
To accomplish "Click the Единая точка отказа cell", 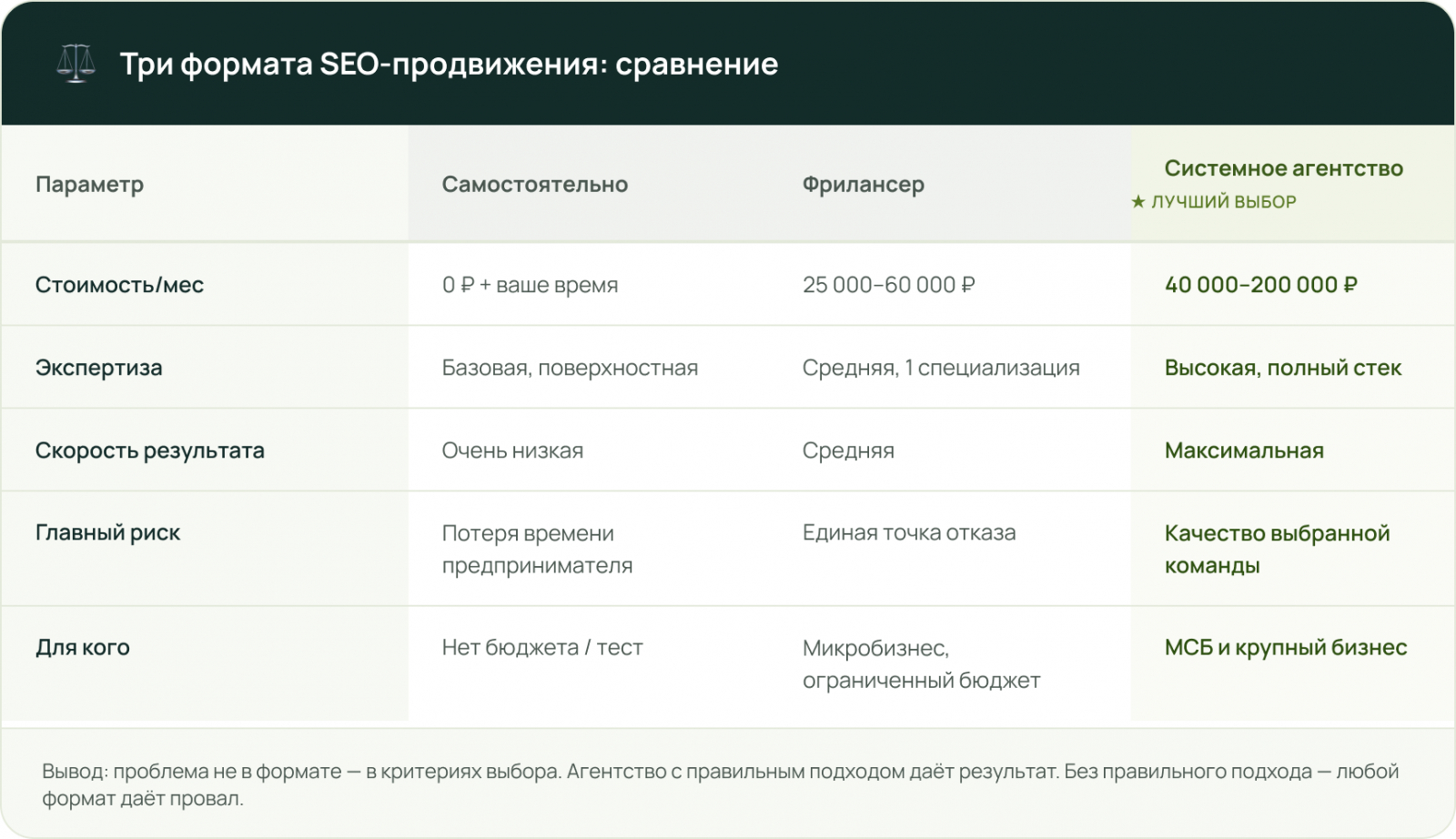I will 908,533.
